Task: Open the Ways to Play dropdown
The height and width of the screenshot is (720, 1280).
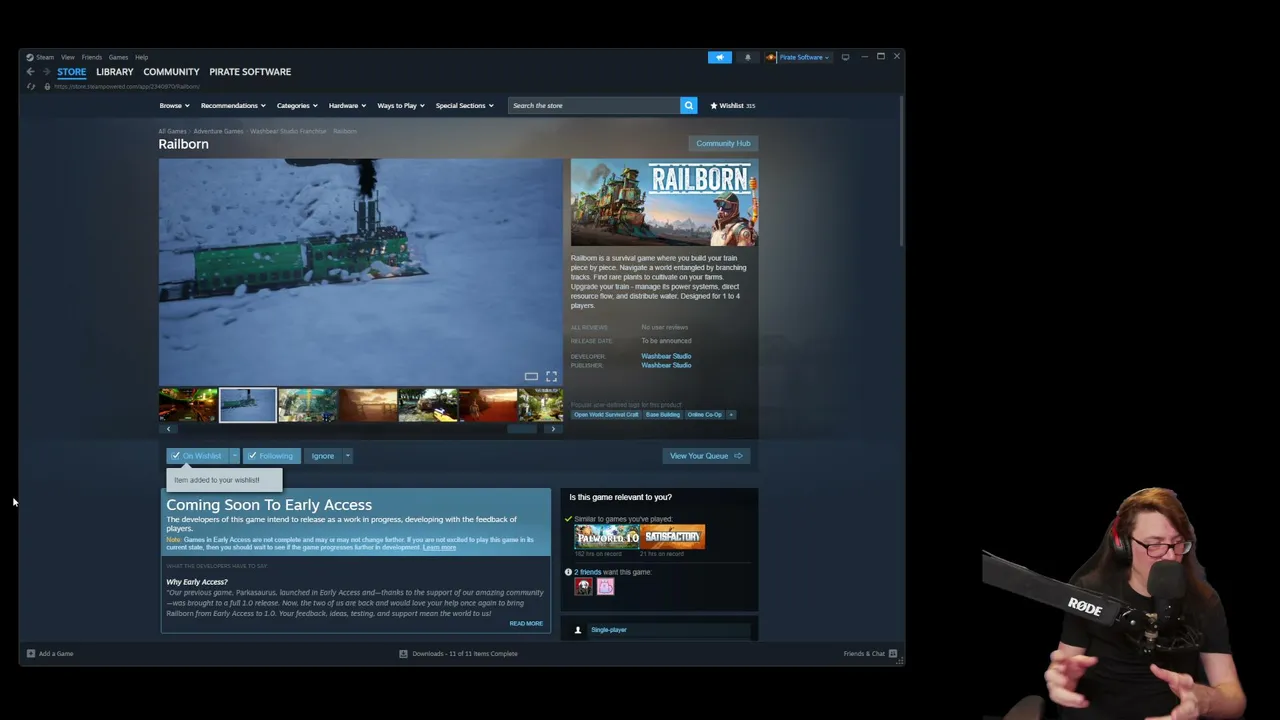Action: (401, 105)
